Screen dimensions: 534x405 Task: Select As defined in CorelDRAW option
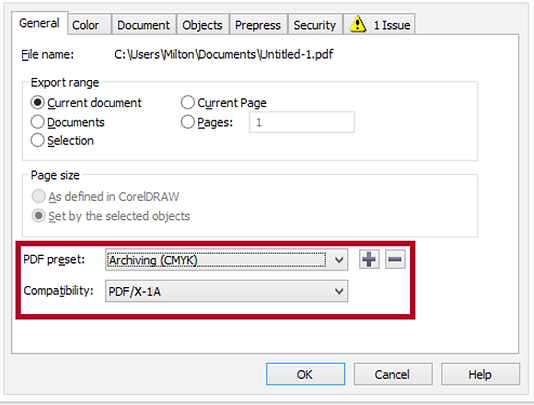click(38, 197)
